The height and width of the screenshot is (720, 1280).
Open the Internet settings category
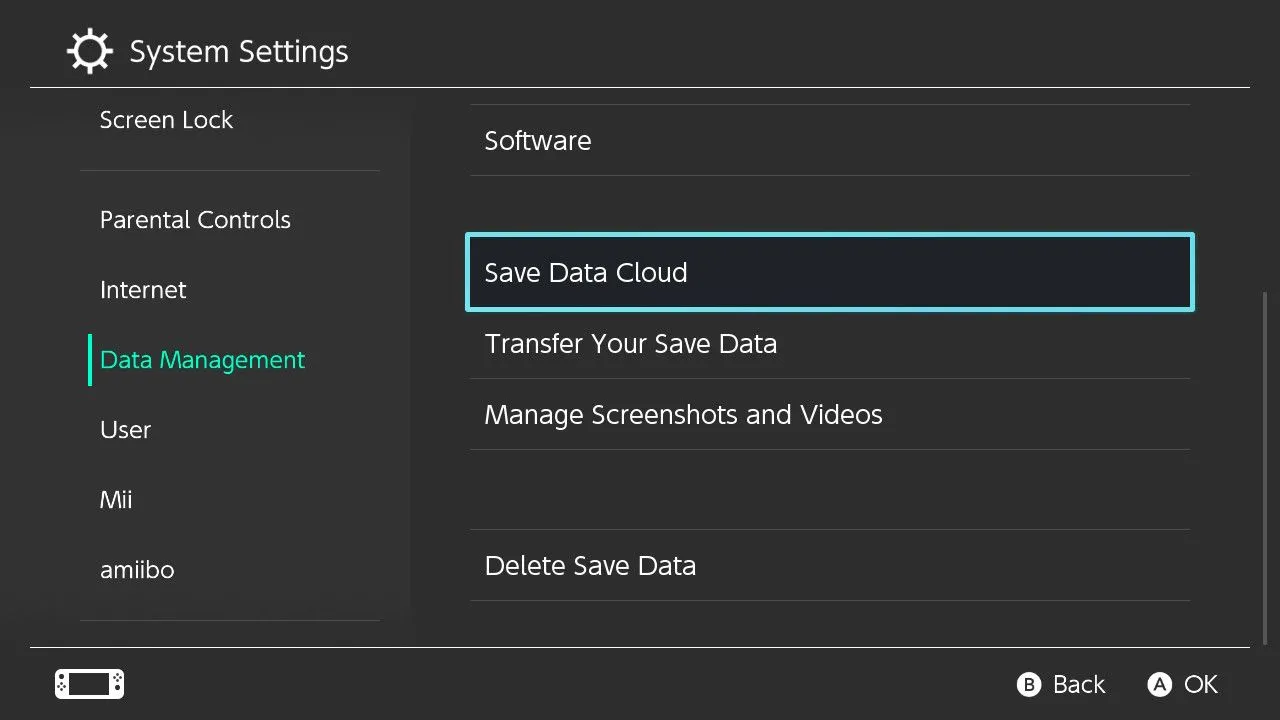[143, 290]
